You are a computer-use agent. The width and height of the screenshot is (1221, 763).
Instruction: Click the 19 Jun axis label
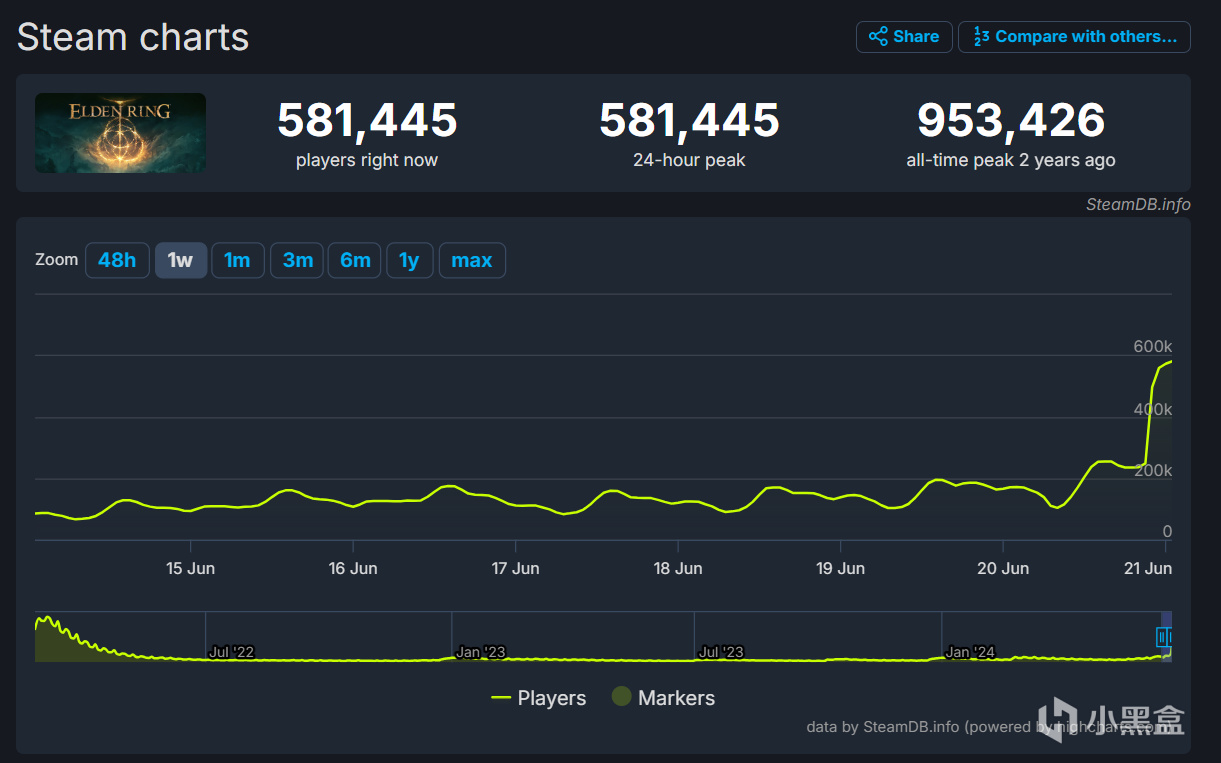[x=840, y=568]
